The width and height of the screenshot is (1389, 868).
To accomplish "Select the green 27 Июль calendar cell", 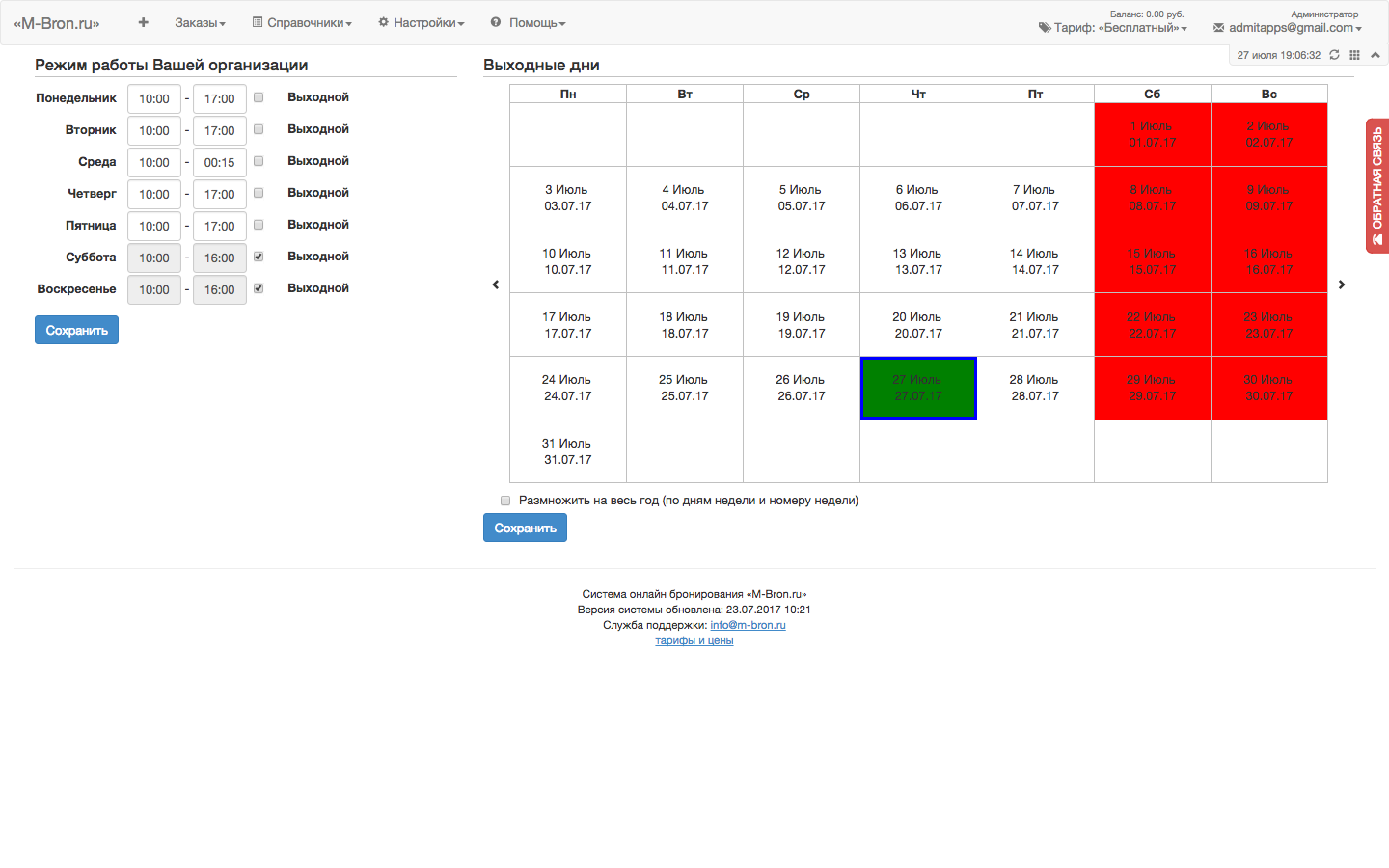I will click(x=918, y=388).
